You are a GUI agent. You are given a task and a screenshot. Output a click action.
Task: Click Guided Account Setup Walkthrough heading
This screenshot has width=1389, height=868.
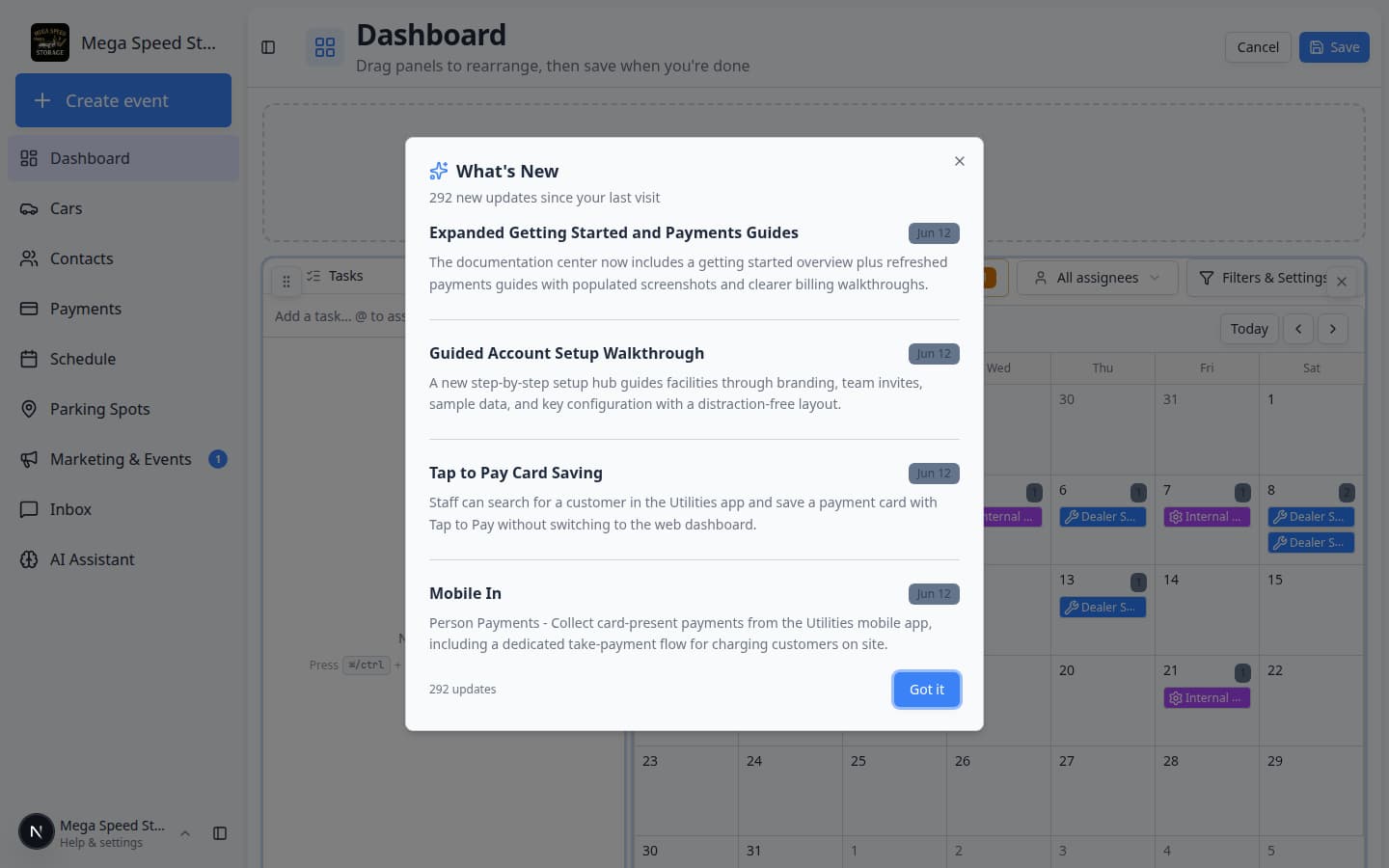coord(566,353)
